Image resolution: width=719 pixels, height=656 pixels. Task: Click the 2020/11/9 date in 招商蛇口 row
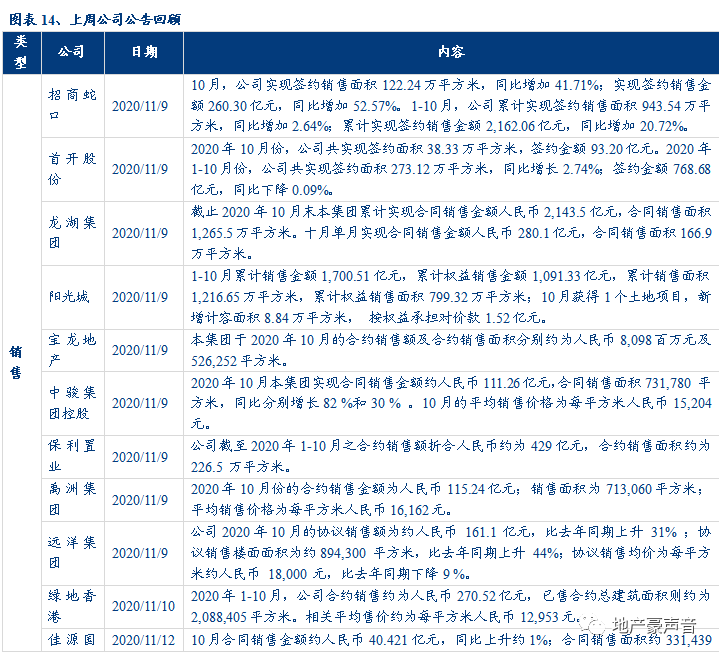click(140, 106)
